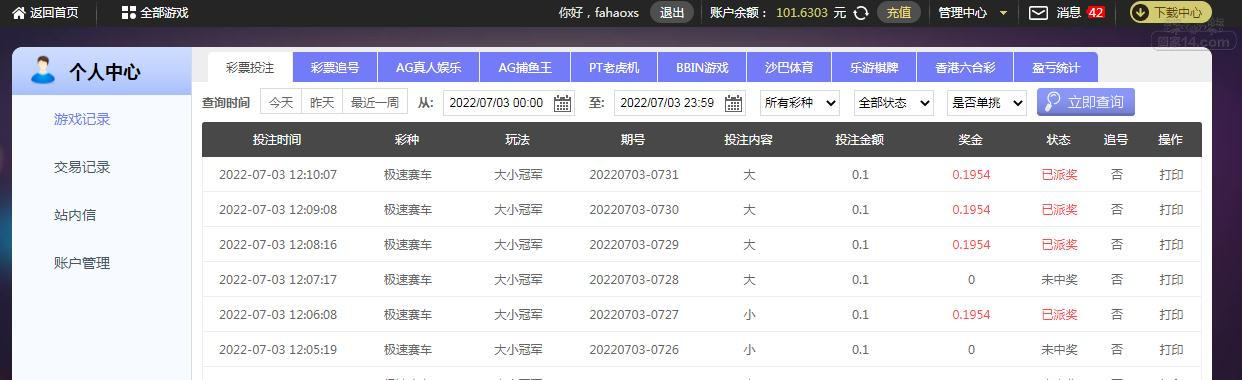Click 打印 for period 20220703-0730
The image size is (1242, 380).
[1171, 210]
